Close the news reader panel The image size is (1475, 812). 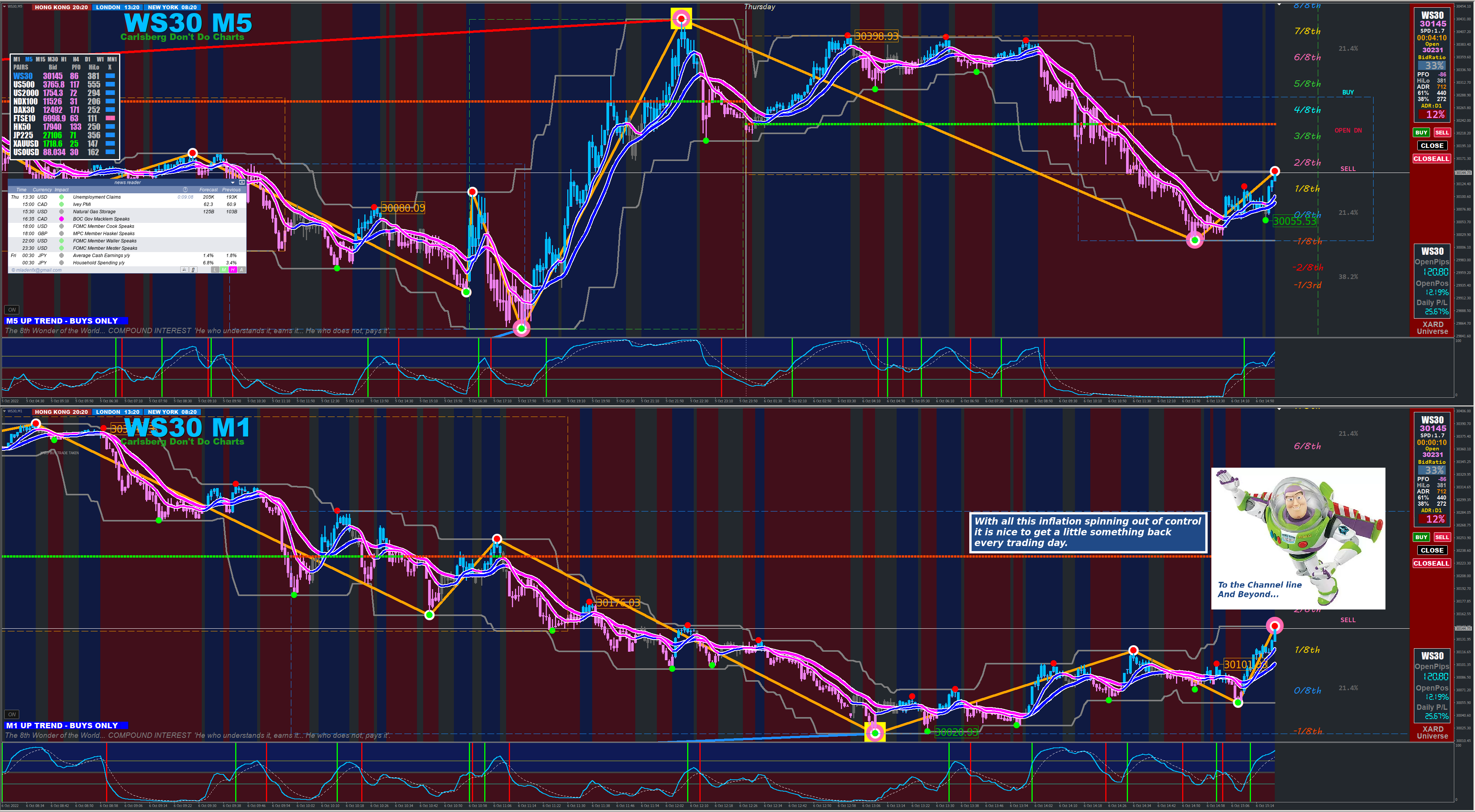point(242,182)
